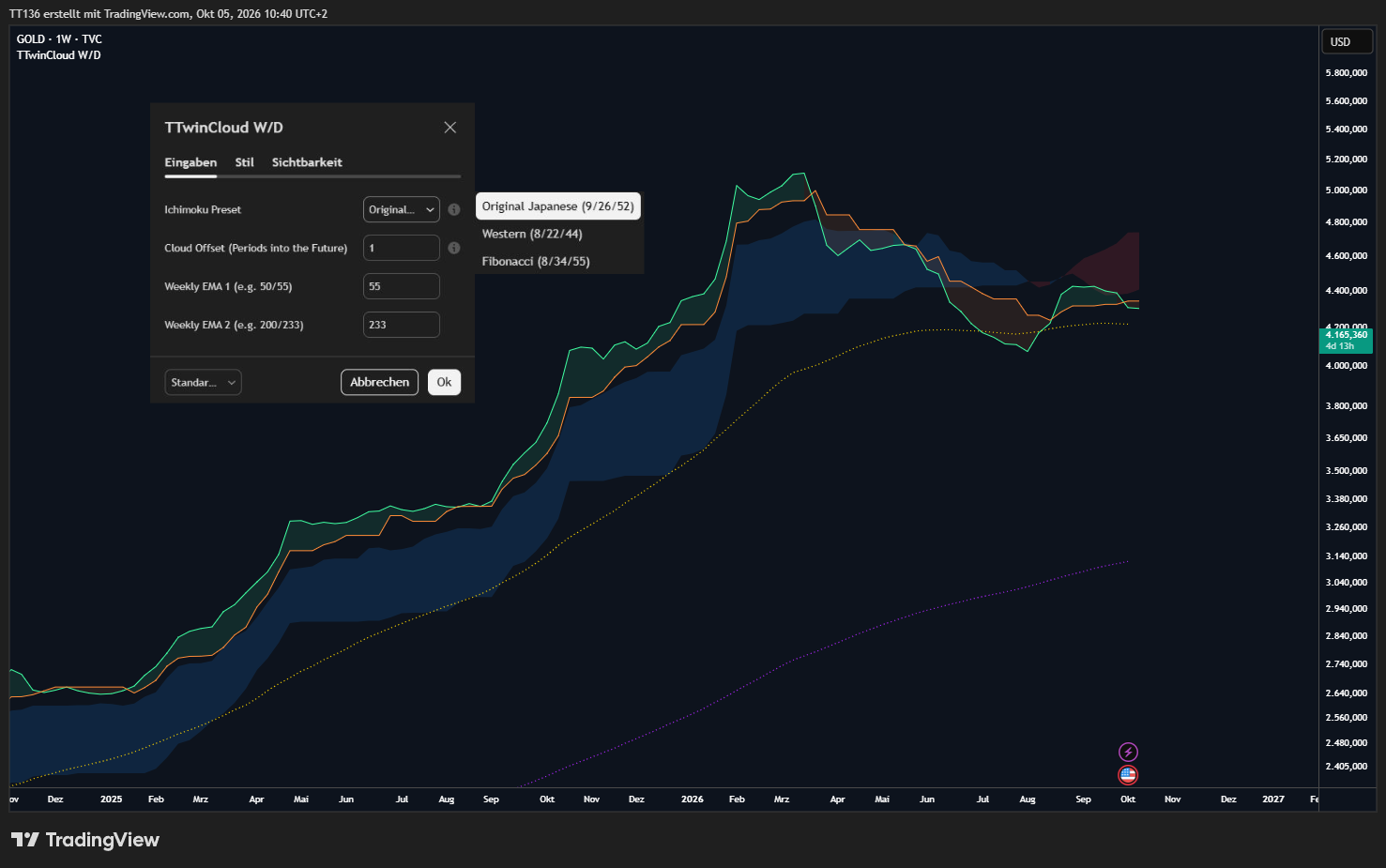Click the 2027 label on time axis
The image size is (1386, 868).
[x=1273, y=799]
